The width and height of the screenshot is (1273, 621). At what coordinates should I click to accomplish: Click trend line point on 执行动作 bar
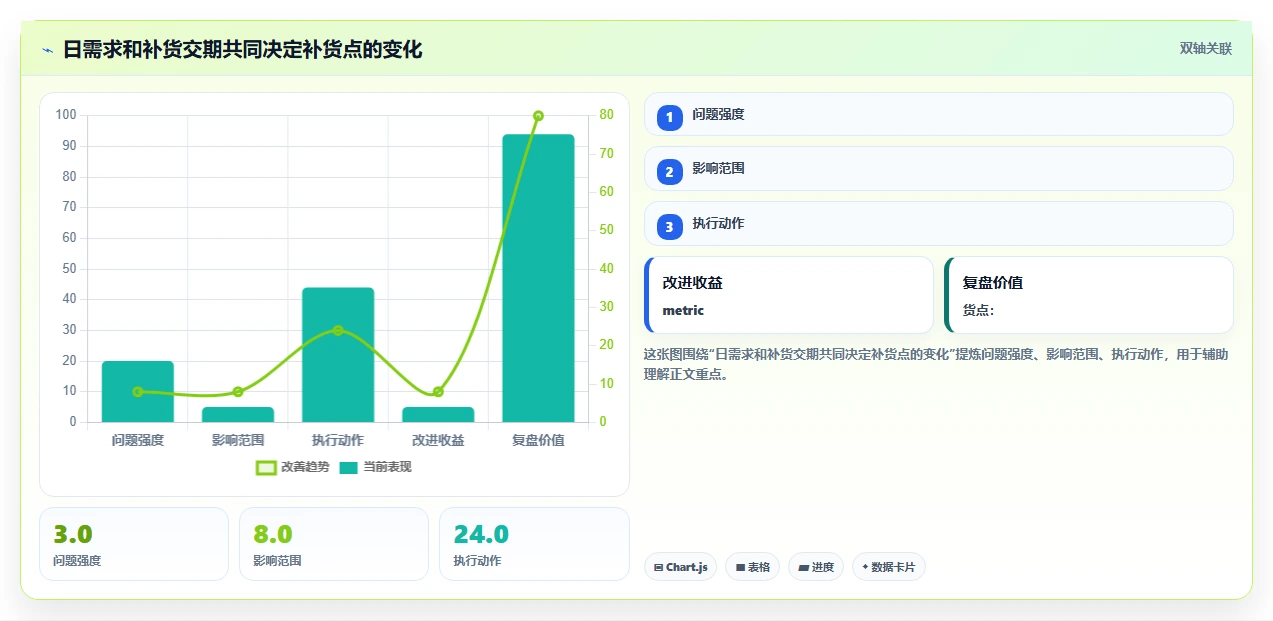click(338, 330)
